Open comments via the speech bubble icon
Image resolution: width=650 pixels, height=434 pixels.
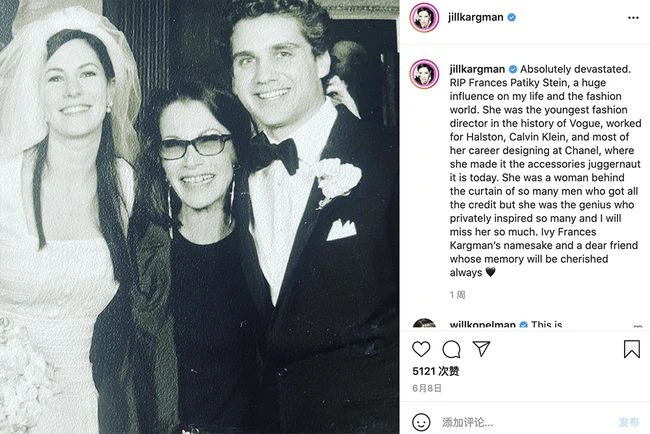(x=451, y=349)
